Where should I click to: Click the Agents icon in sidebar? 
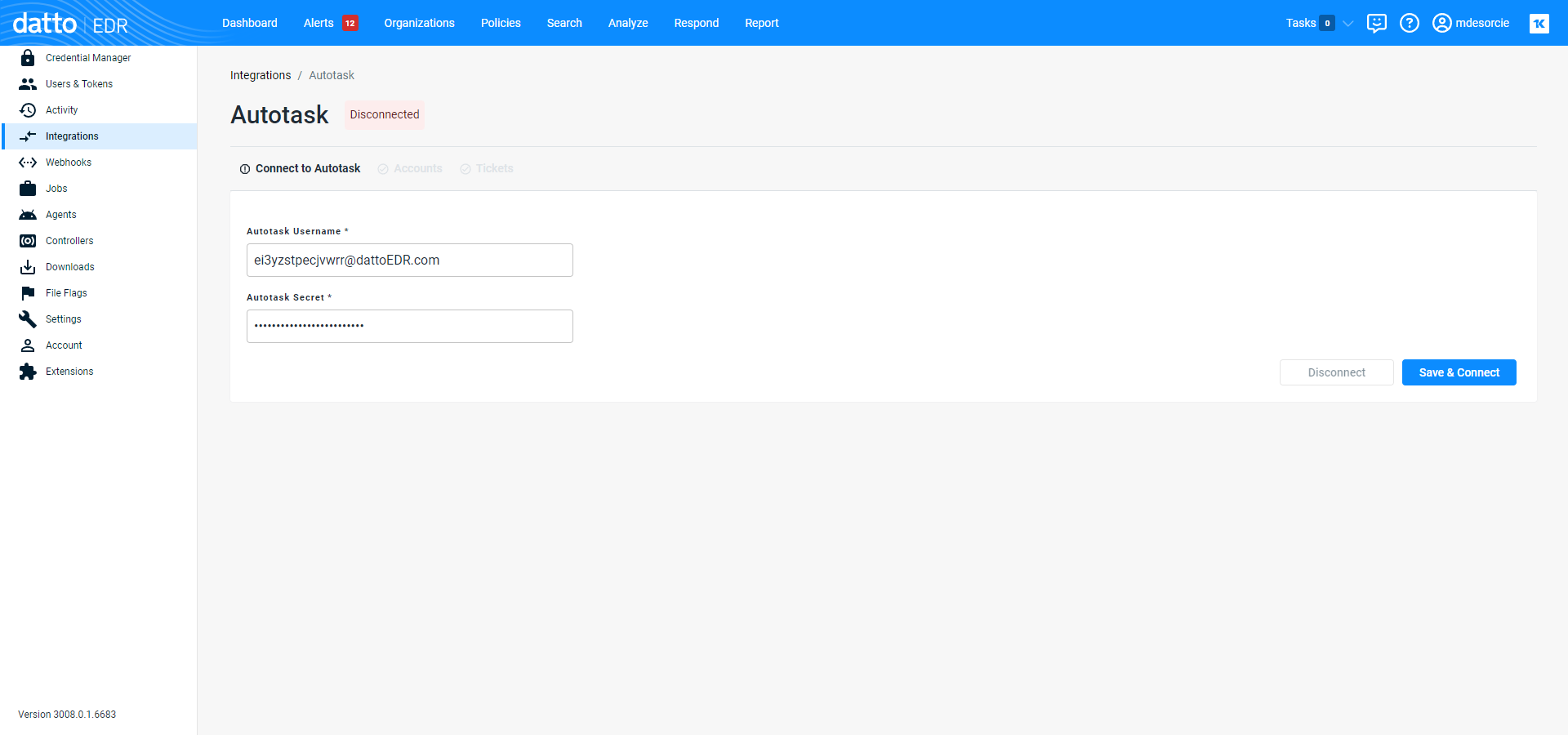(28, 215)
